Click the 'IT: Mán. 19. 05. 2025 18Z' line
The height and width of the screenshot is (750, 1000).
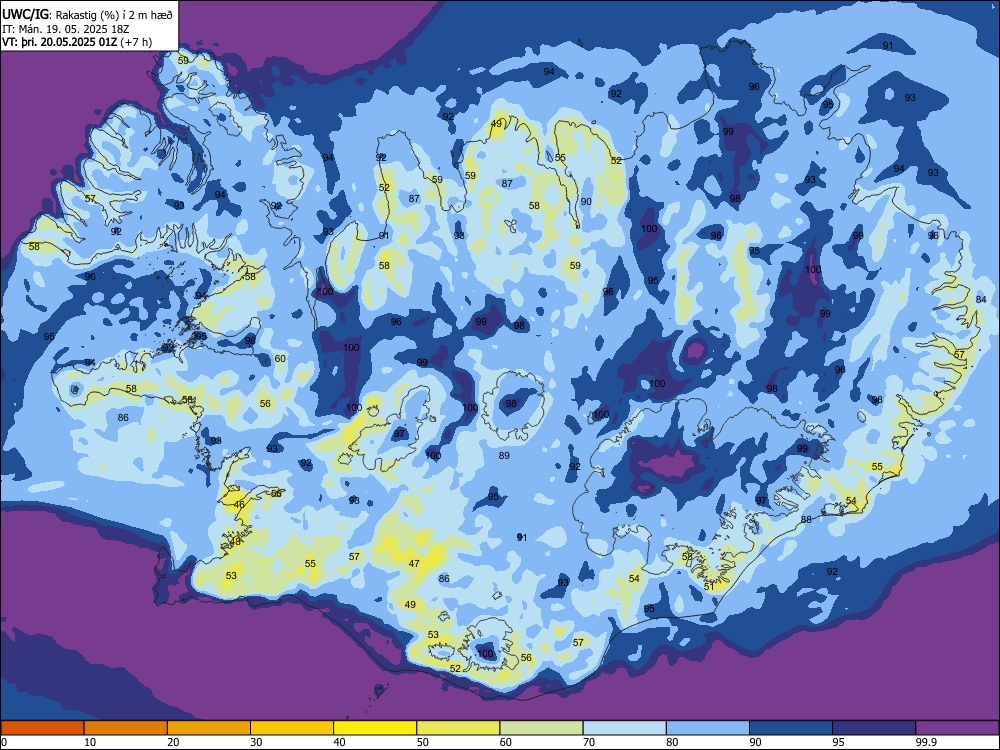point(66,29)
